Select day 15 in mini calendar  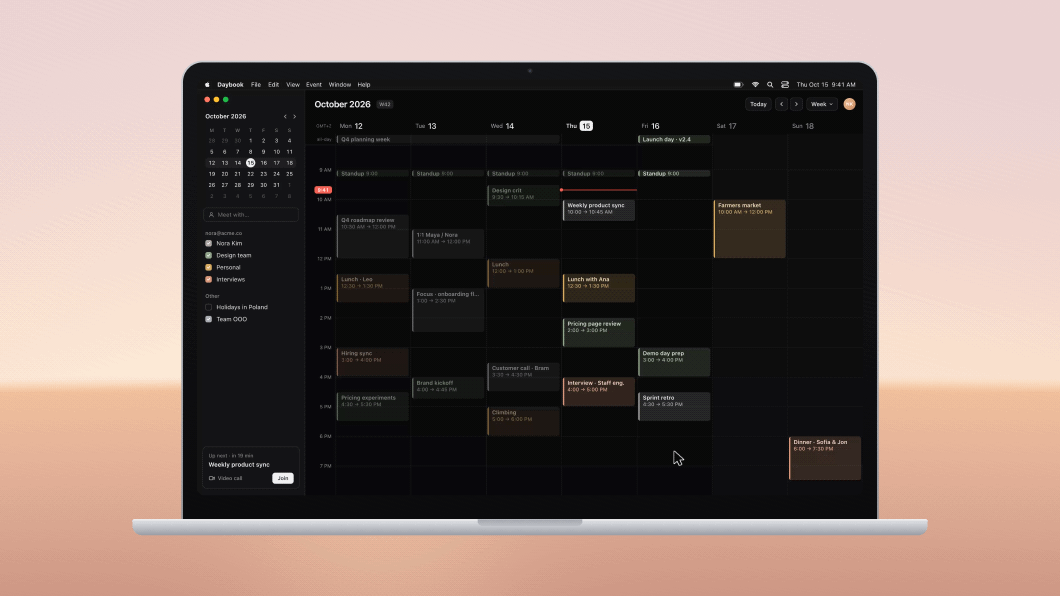click(x=251, y=163)
